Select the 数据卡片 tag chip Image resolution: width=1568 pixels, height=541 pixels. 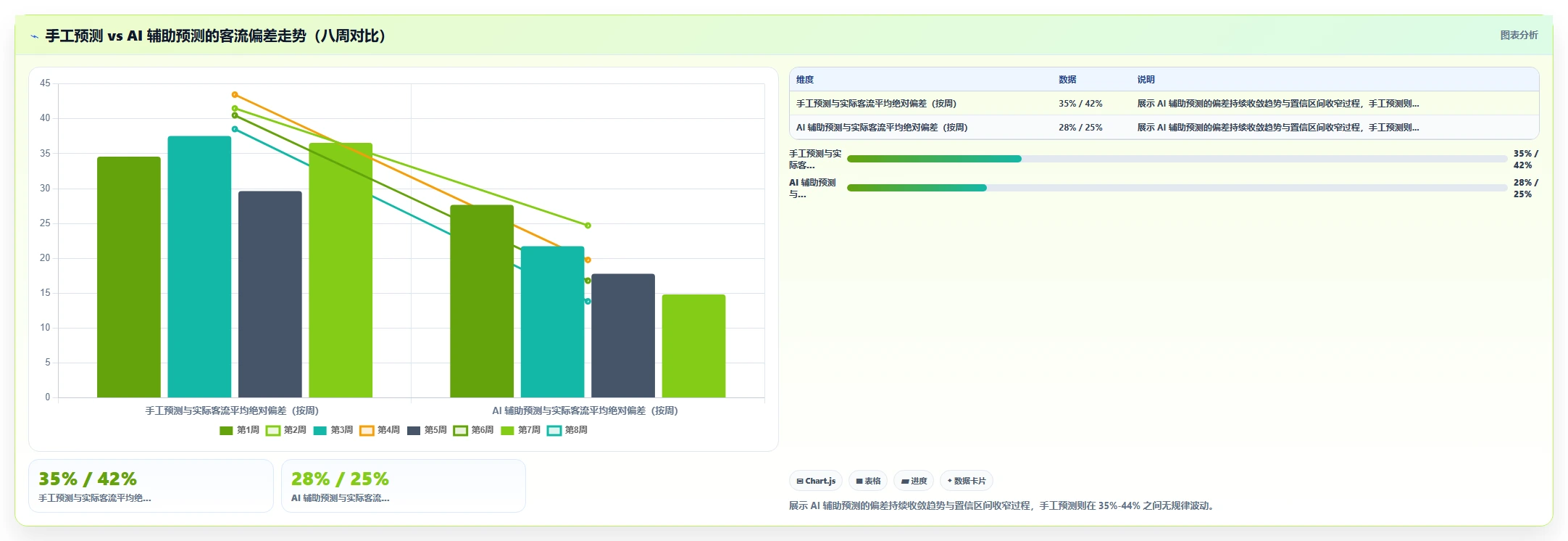(x=967, y=481)
